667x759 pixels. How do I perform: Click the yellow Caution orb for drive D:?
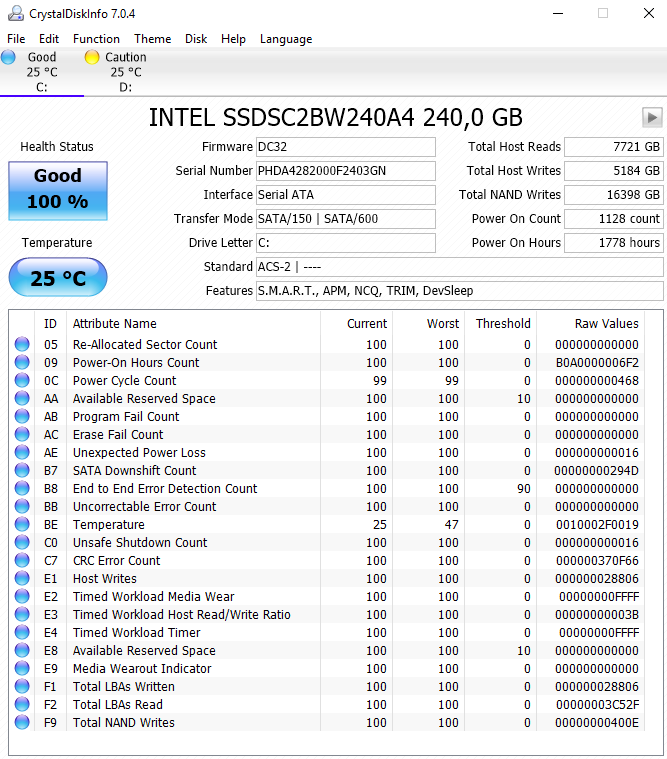(x=92, y=58)
